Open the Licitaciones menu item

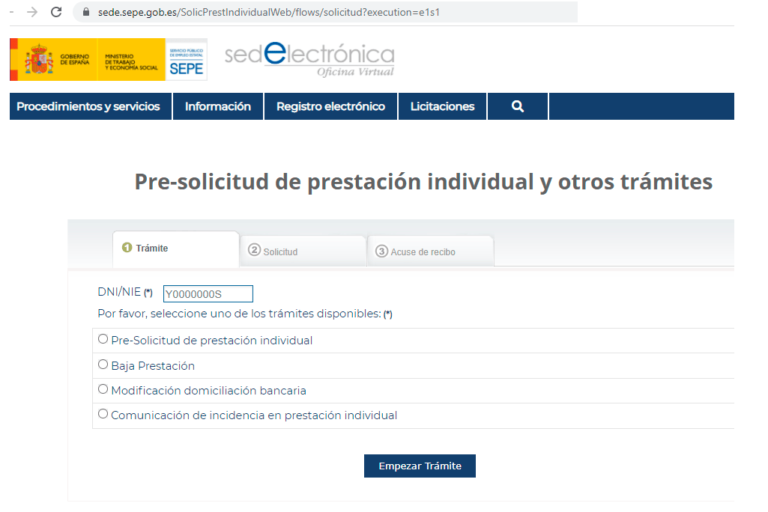(442, 106)
